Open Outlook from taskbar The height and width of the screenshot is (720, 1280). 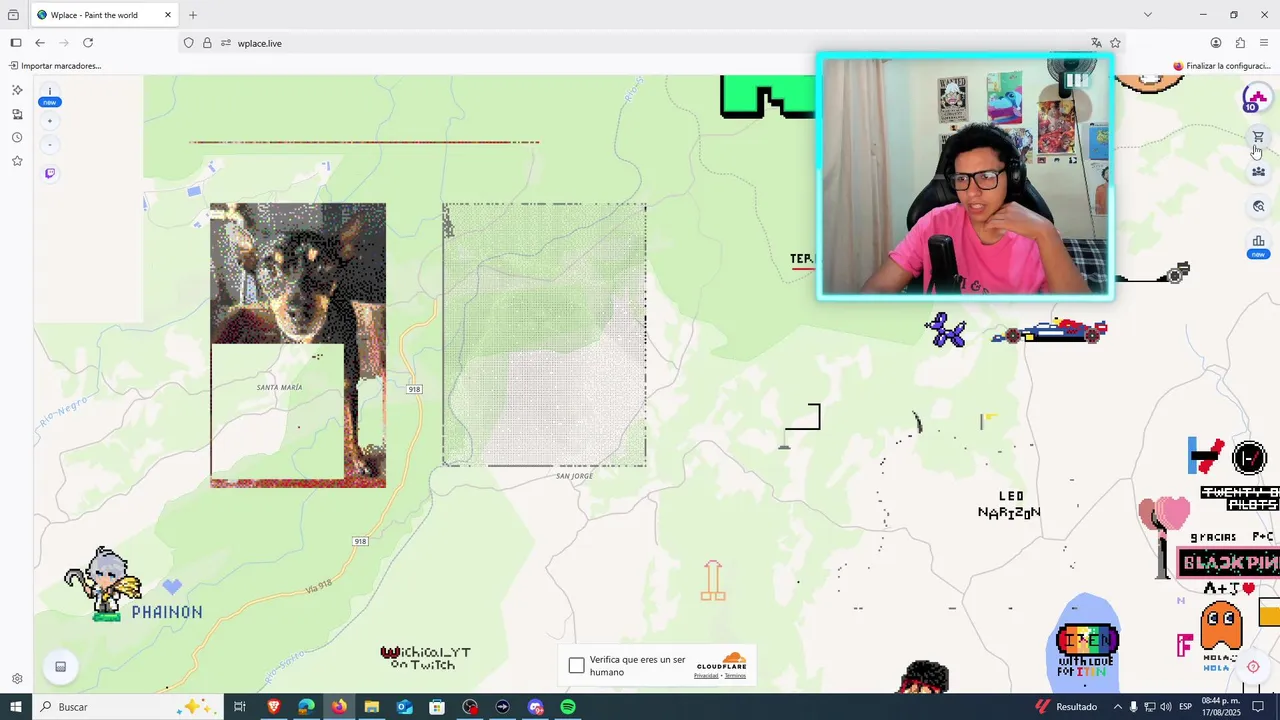coord(404,707)
